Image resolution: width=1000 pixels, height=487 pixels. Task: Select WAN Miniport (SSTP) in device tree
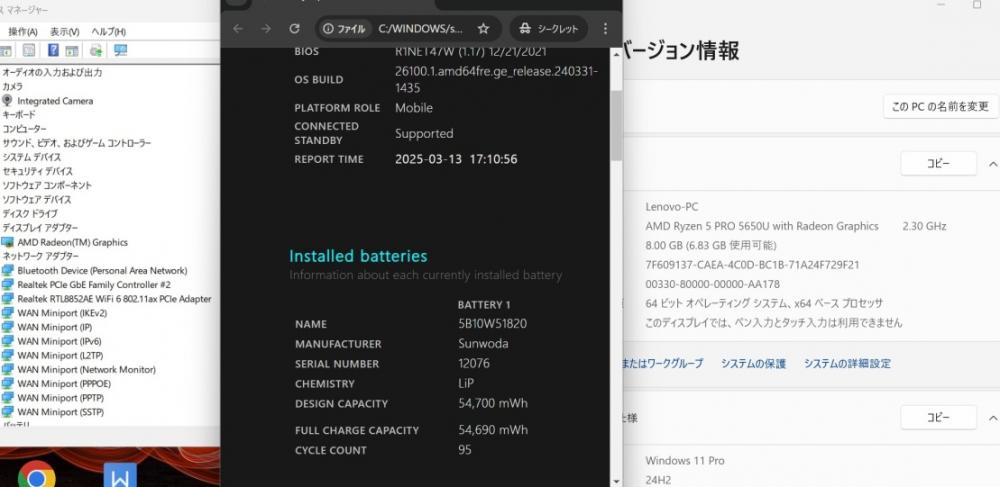tap(61, 412)
